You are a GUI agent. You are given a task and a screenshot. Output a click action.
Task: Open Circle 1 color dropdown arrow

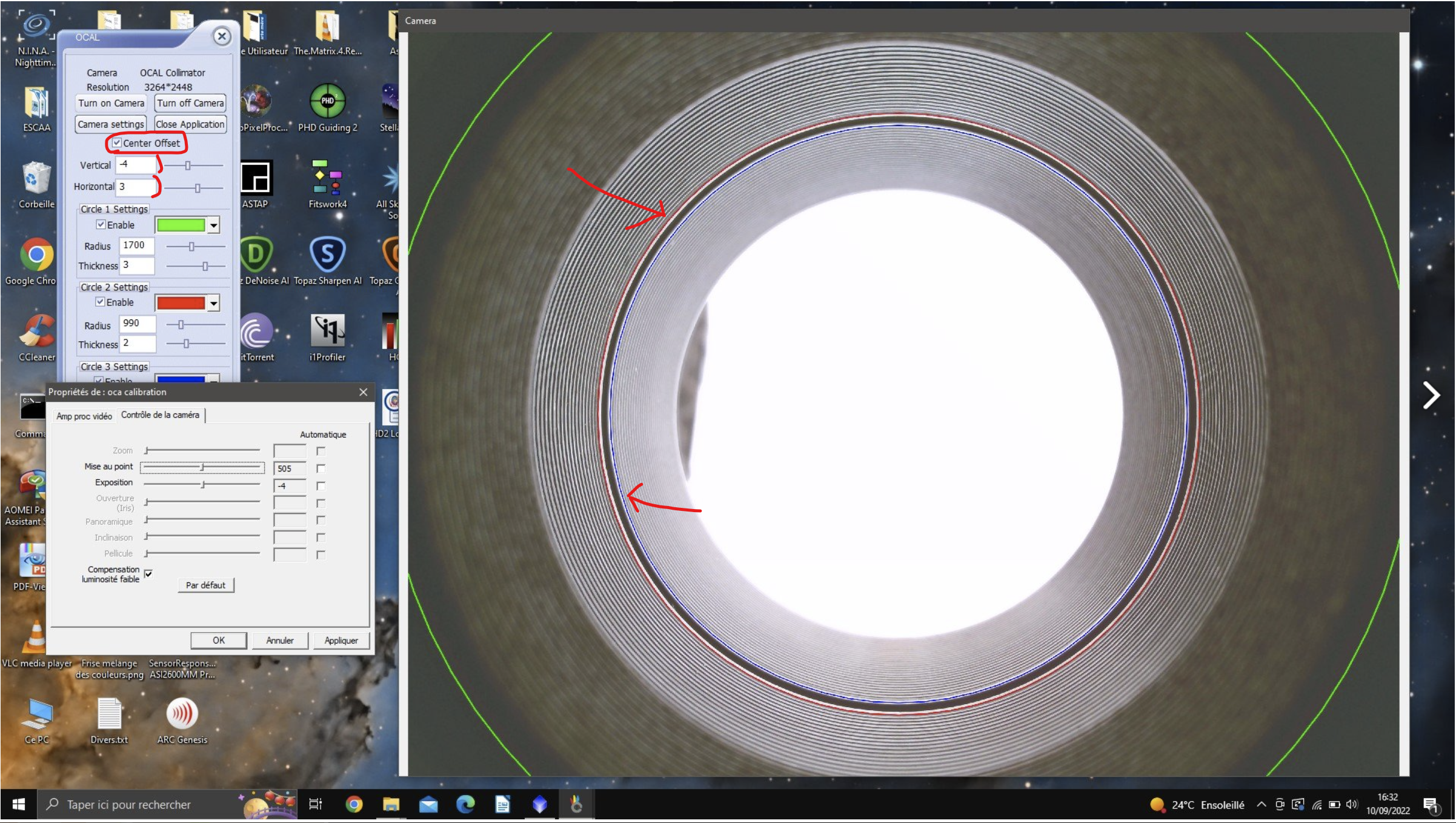[x=214, y=225]
